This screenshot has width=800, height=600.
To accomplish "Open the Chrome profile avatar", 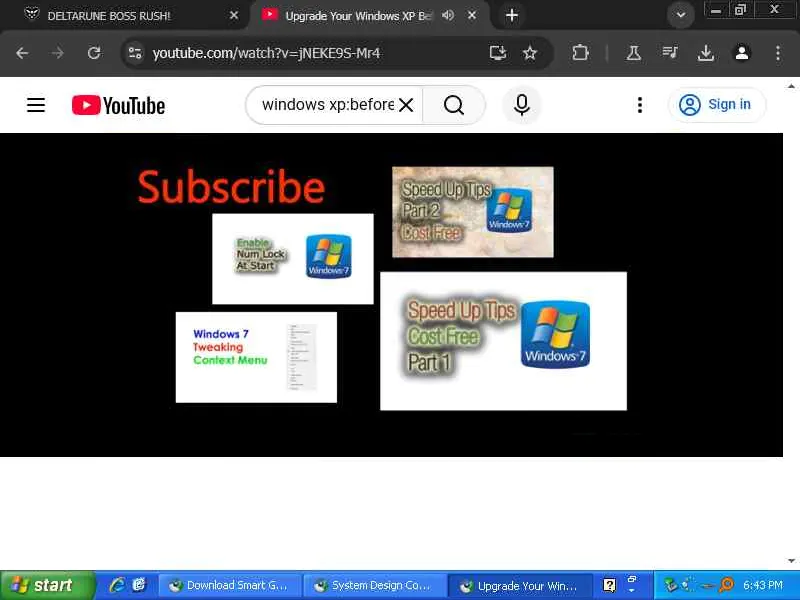I will coord(742,53).
